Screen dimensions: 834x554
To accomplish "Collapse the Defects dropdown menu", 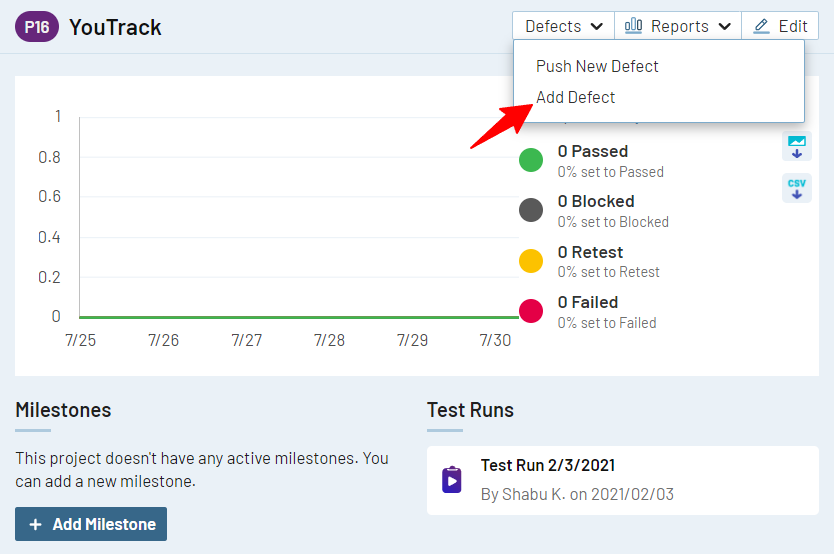I will pyautogui.click(x=564, y=26).
